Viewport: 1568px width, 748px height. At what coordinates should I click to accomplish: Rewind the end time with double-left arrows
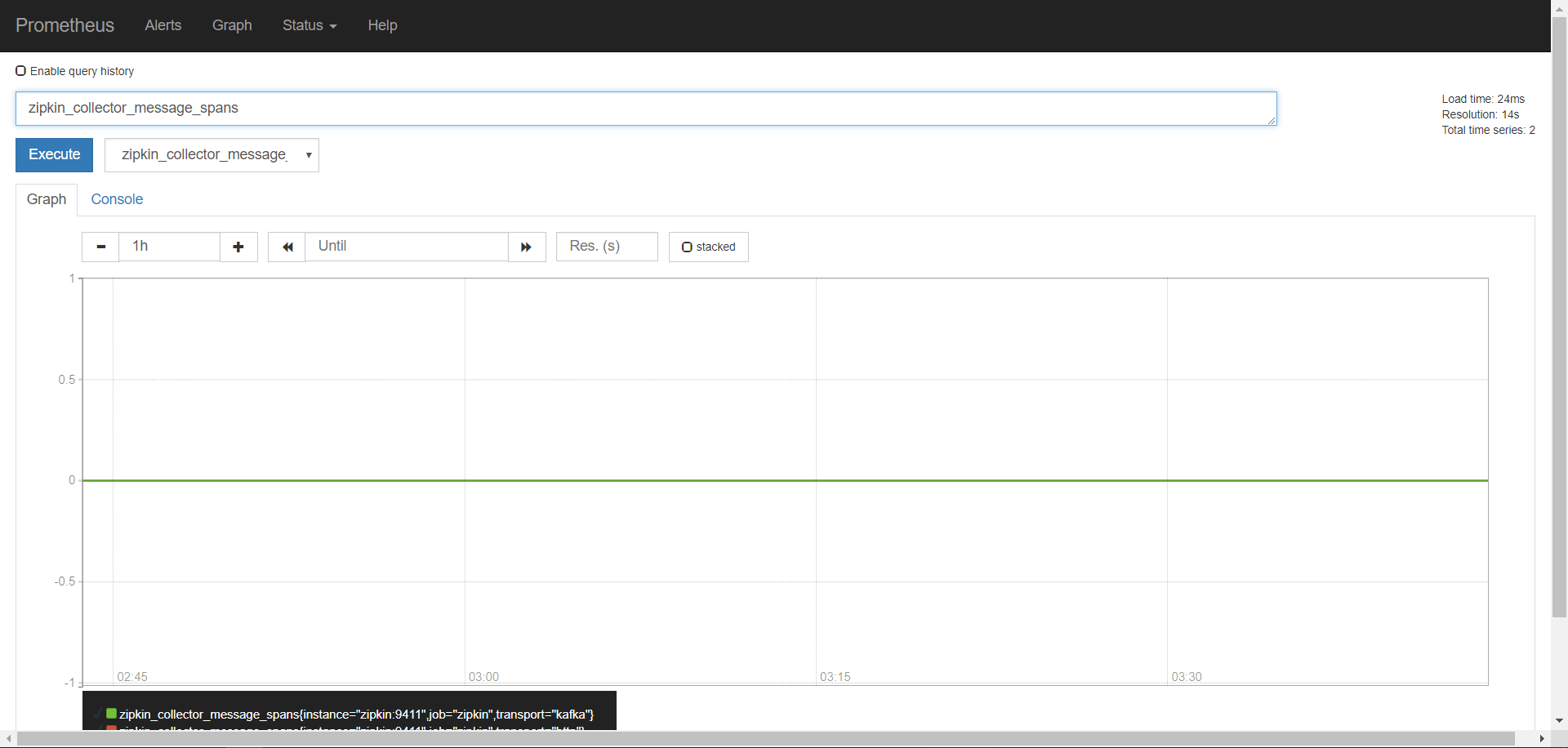click(287, 247)
